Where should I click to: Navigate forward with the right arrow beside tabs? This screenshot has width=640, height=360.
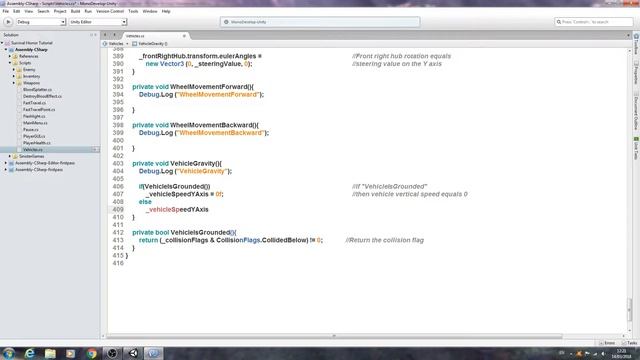pos(114,35)
